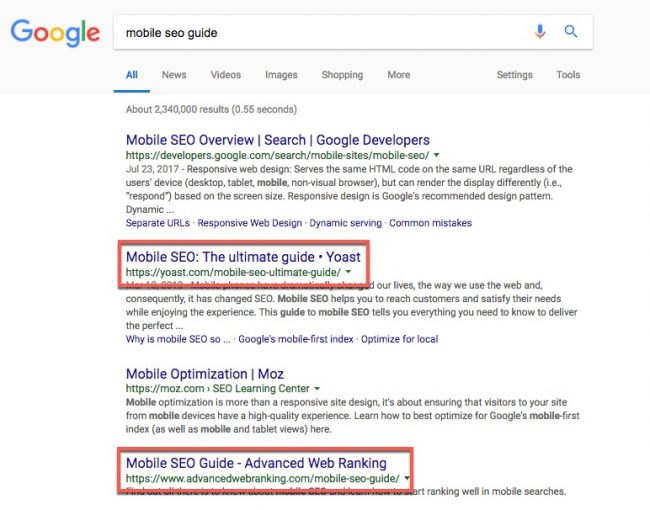
Task: Expand dropdown arrow next to yoast.com URL
Action: coord(348,272)
